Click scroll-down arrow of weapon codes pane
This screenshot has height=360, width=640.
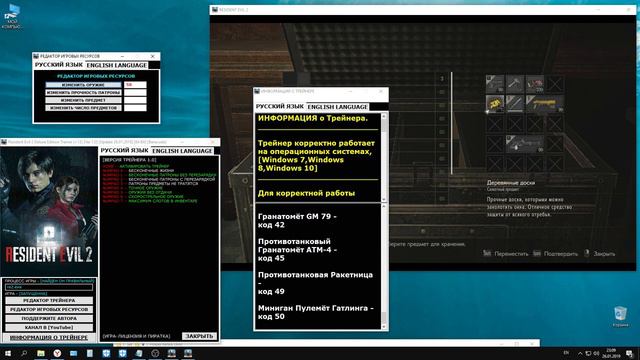pos(384,326)
